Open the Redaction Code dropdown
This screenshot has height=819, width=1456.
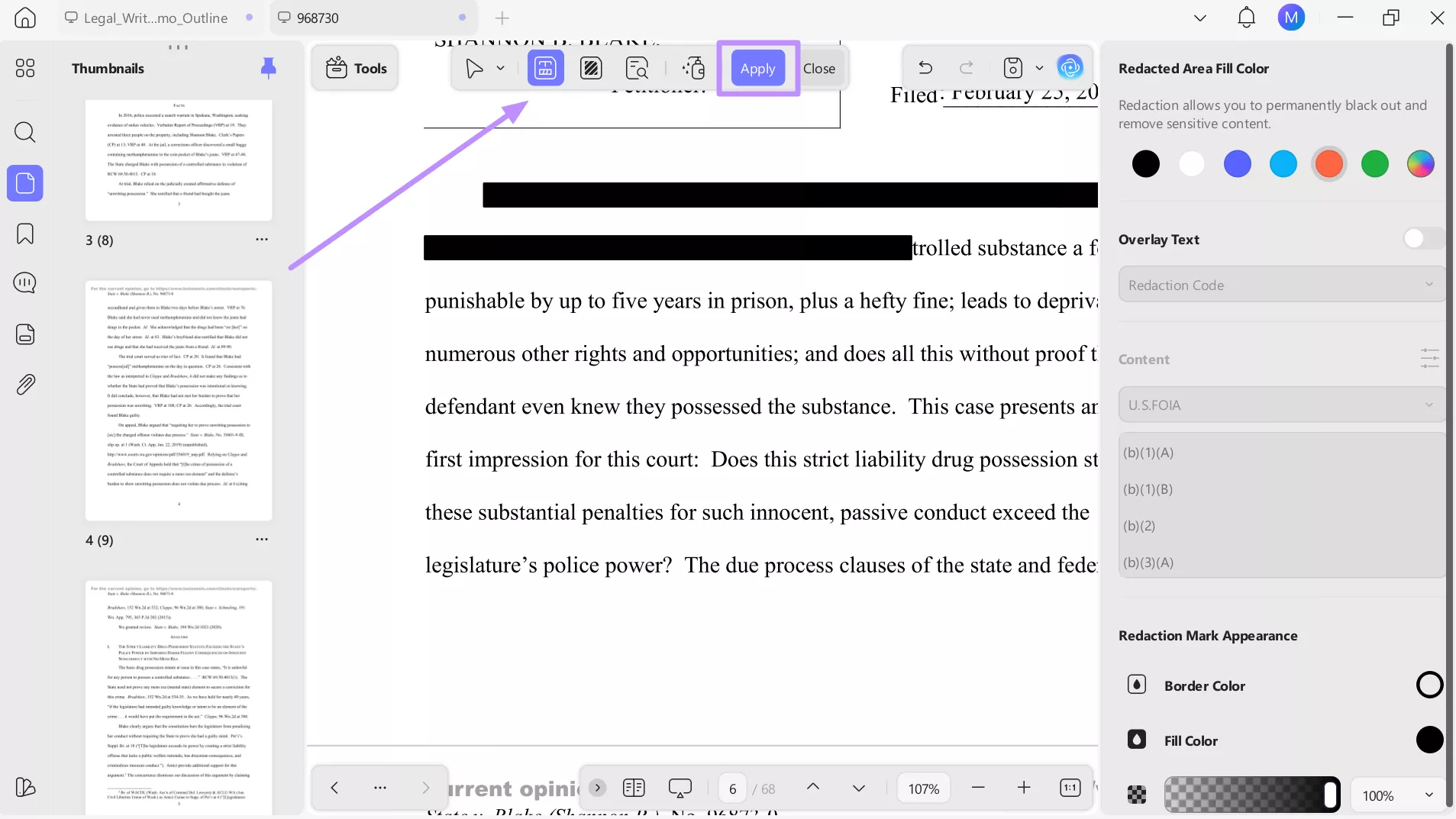pyautogui.click(x=1278, y=284)
